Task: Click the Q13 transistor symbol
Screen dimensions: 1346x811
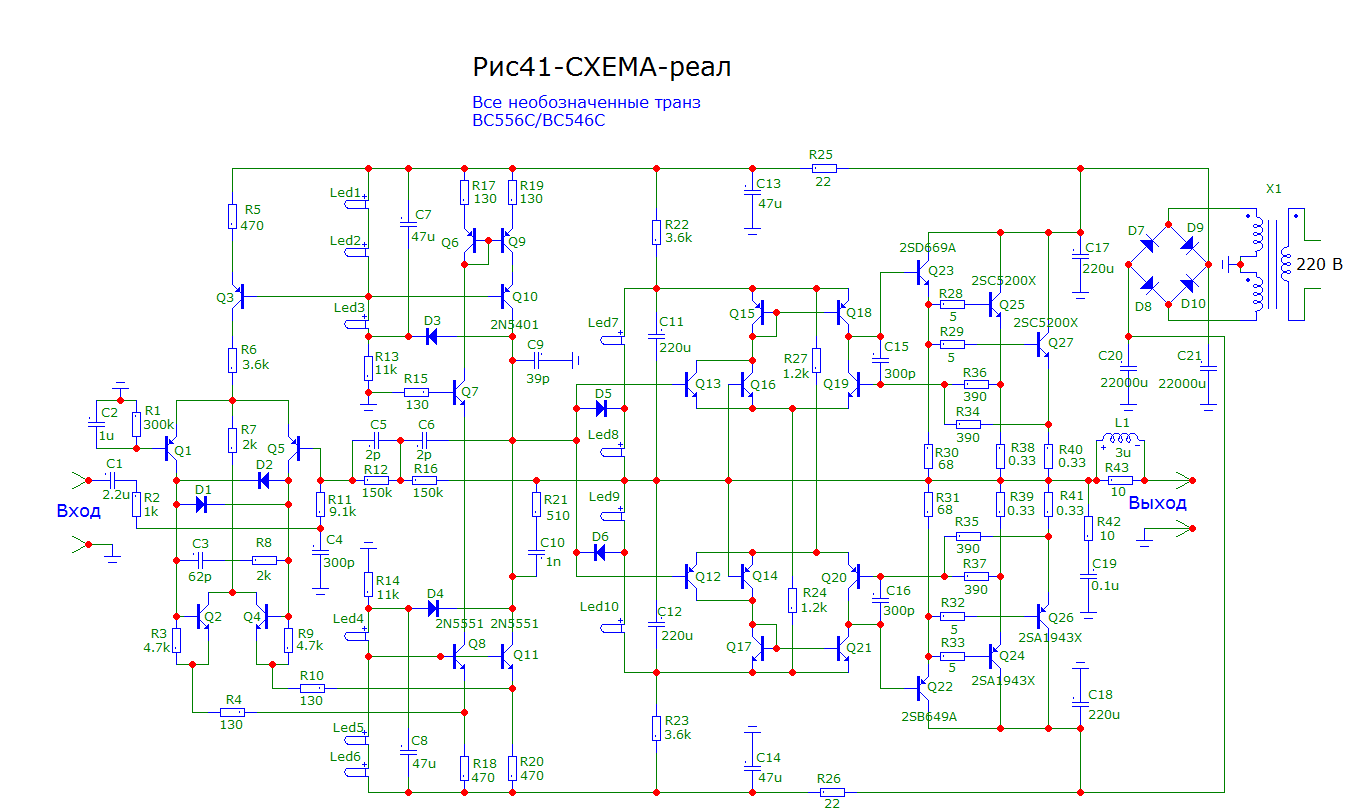Action: tap(691, 384)
